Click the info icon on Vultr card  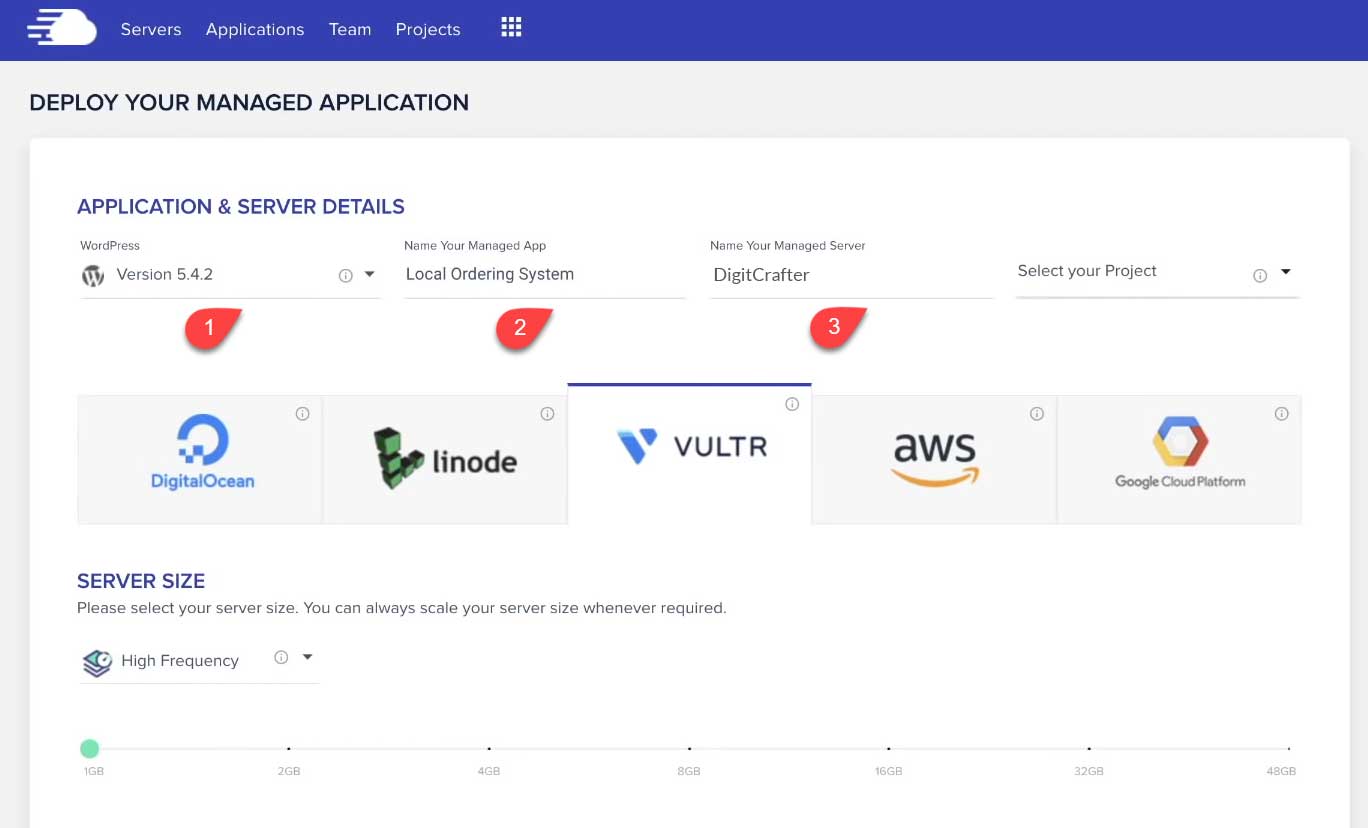[792, 404]
